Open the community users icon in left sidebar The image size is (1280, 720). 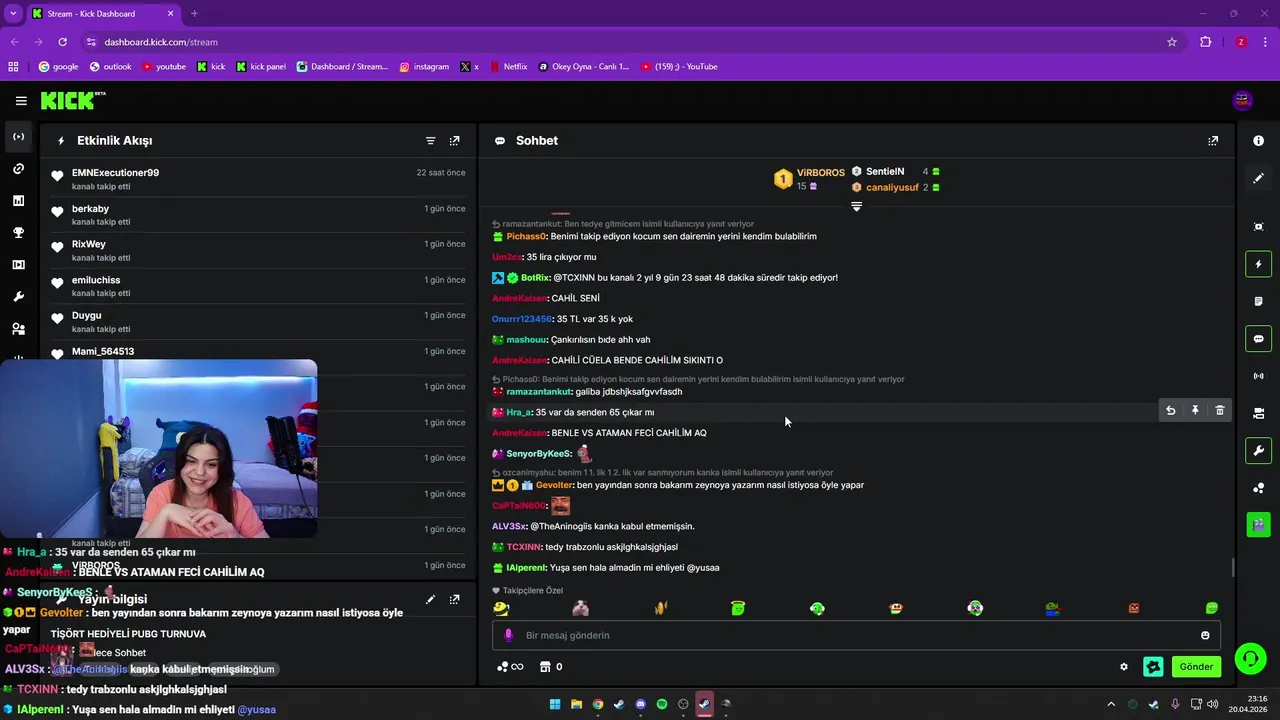tap(19, 329)
